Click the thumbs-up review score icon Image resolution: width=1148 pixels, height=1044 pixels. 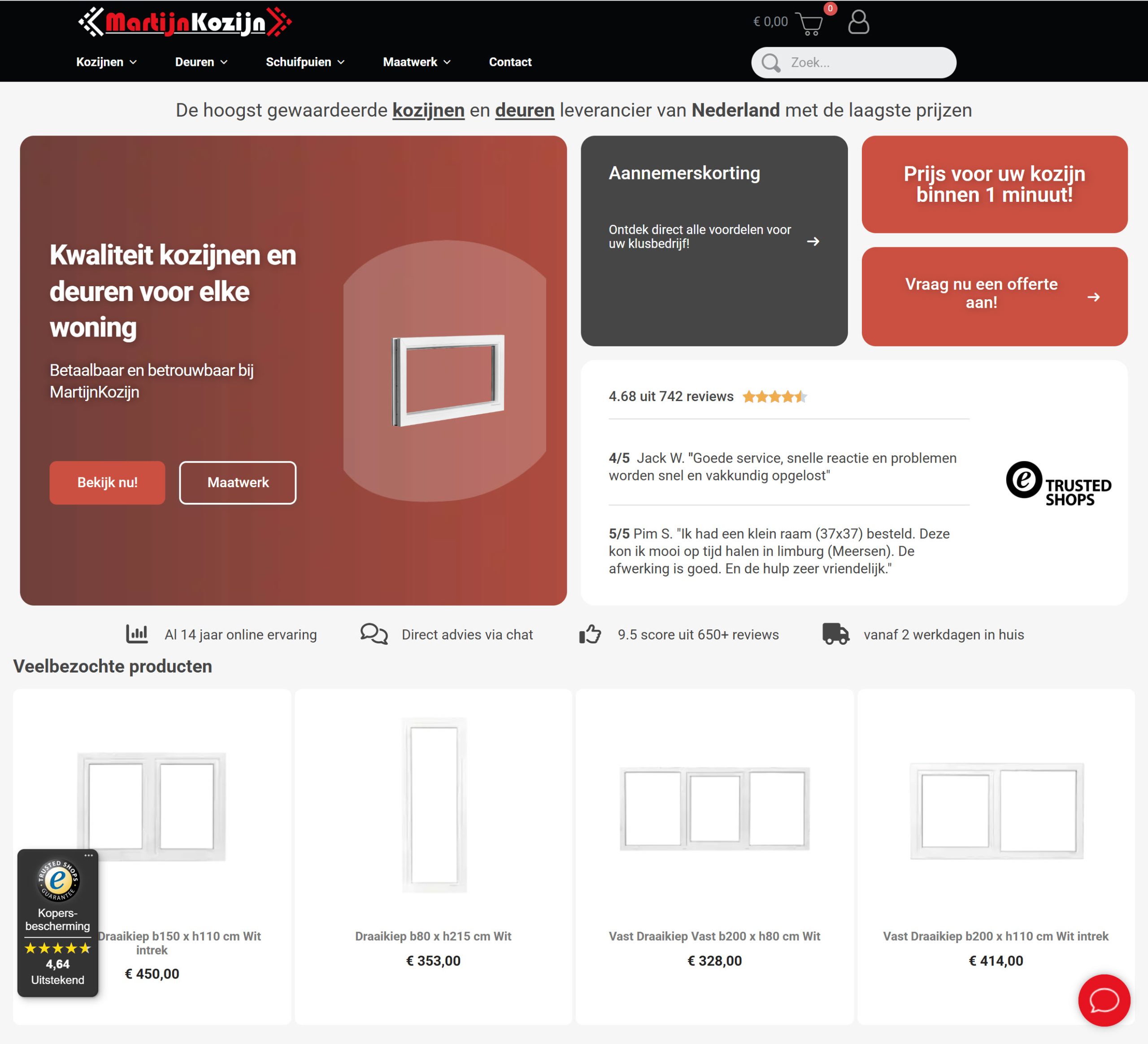click(x=590, y=634)
